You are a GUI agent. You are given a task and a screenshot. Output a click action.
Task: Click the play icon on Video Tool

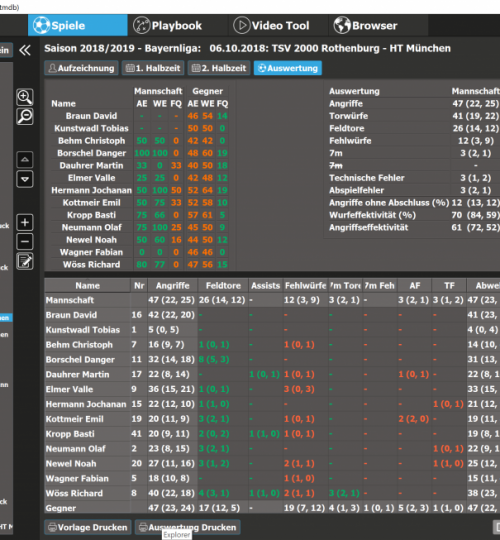pyautogui.click(x=242, y=25)
